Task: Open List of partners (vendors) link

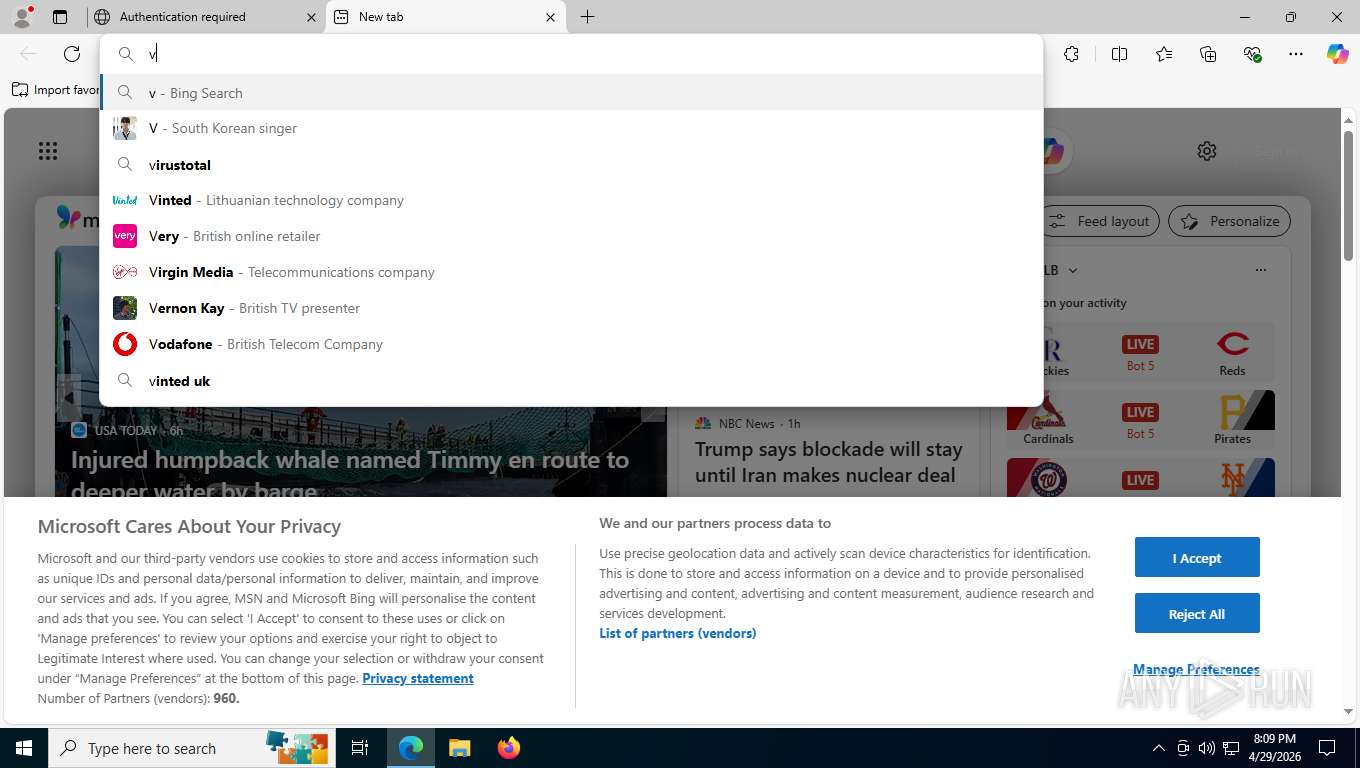Action: [678, 633]
